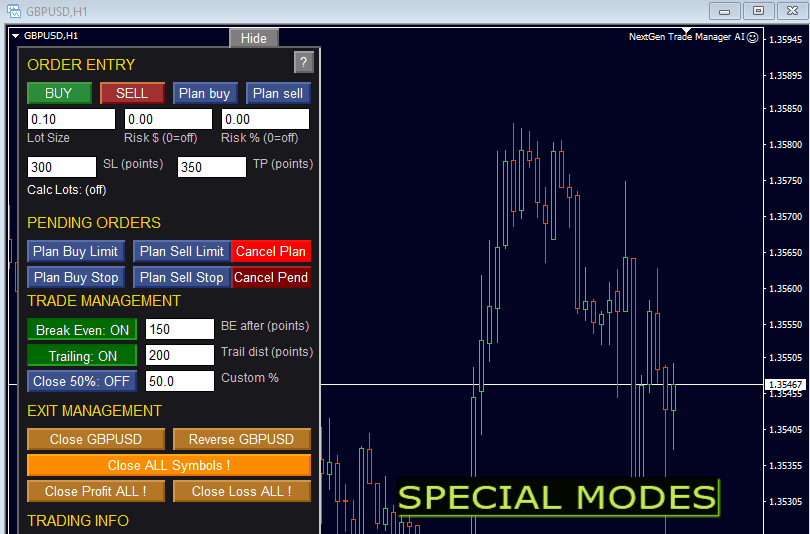Viewport: 810px width, 534px height.
Task: Expand the GBPUSD,H1 chart dropdown triangle
Action: 15,36
